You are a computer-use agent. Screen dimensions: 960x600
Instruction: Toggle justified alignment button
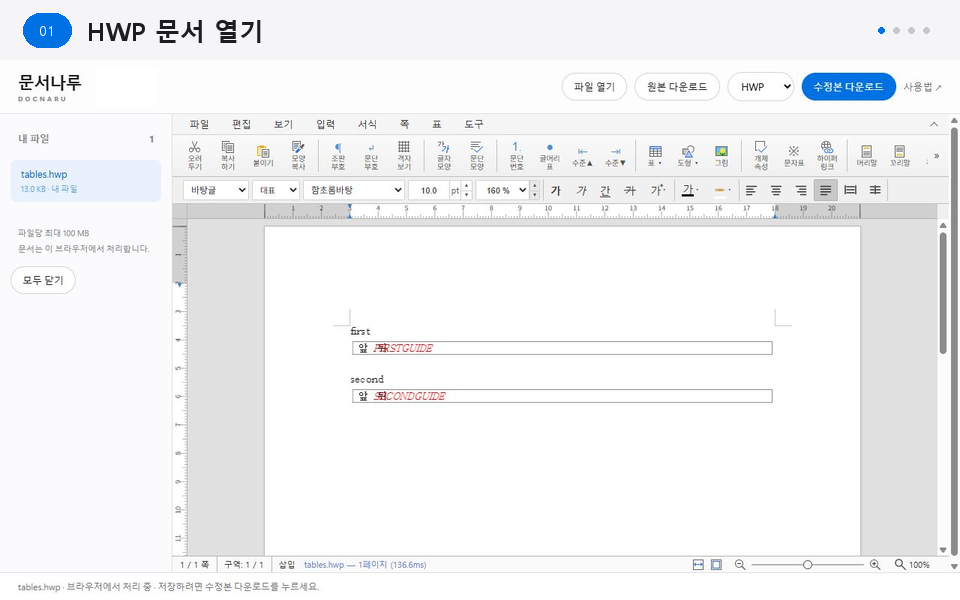[825, 190]
